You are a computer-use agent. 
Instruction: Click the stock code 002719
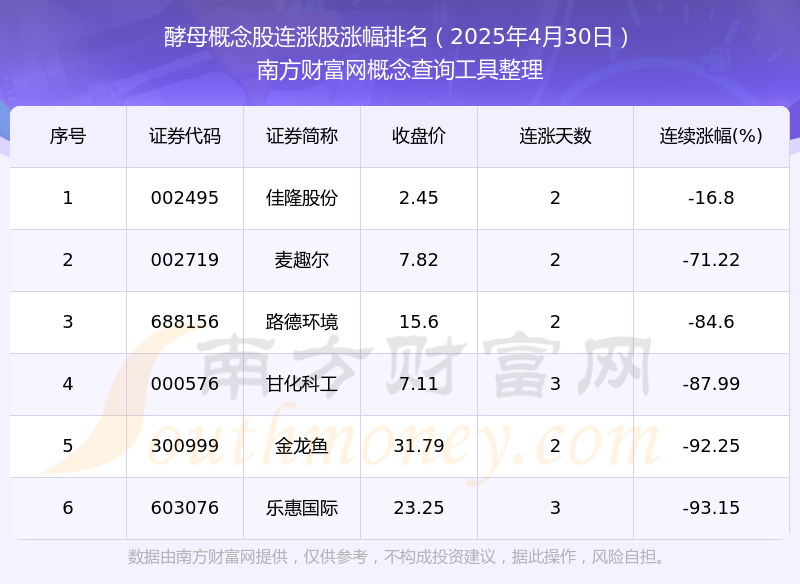tap(185, 260)
